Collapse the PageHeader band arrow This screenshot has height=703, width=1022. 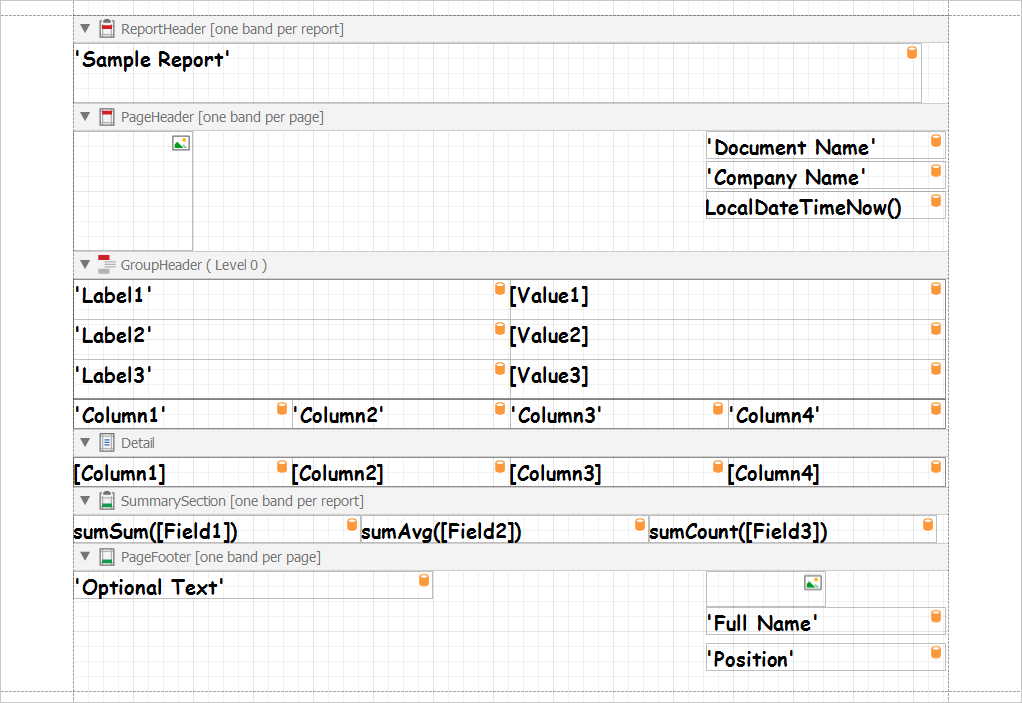(x=85, y=117)
